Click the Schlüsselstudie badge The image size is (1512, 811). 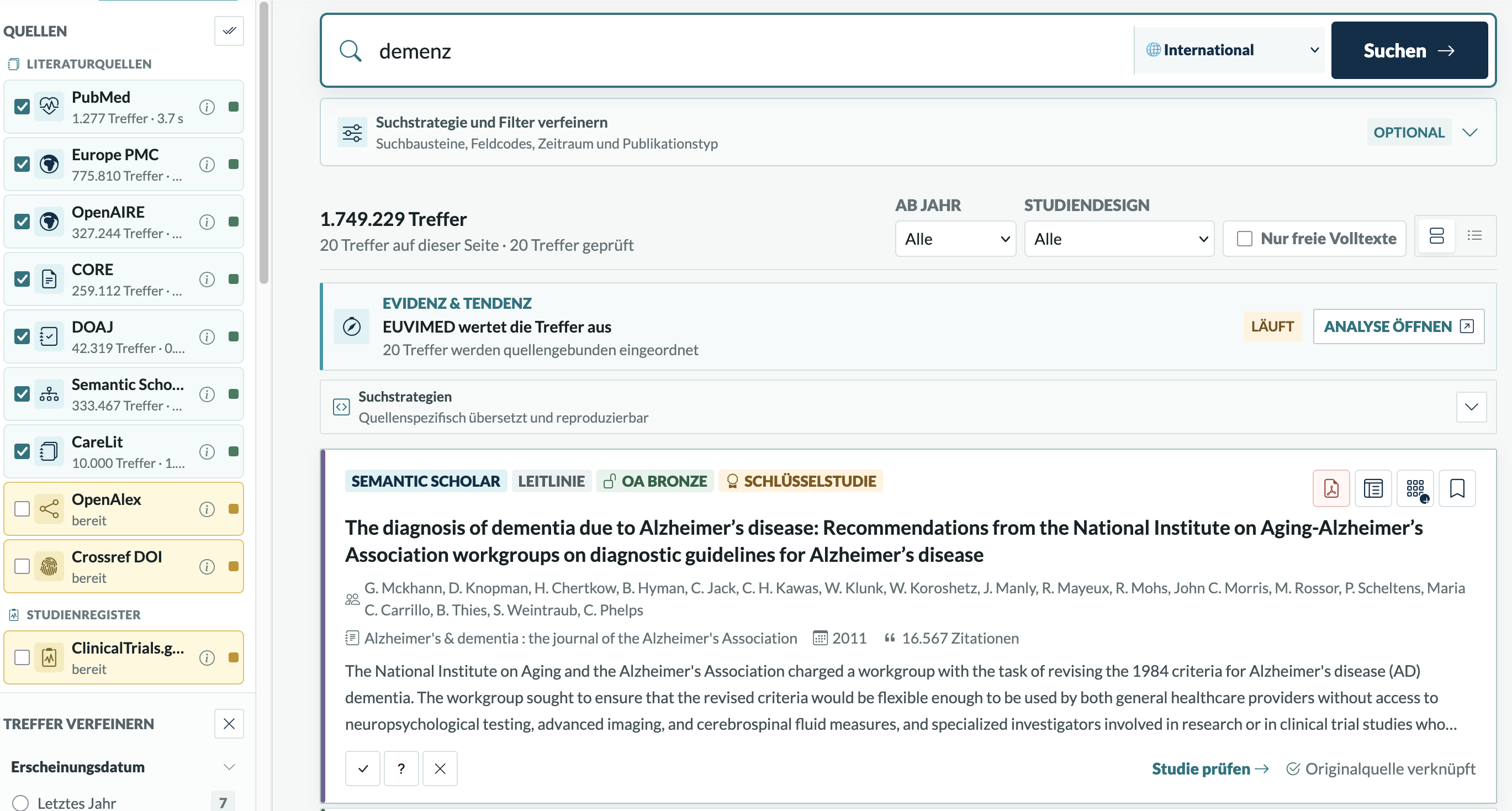pyautogui.click(x=801, y=481)
